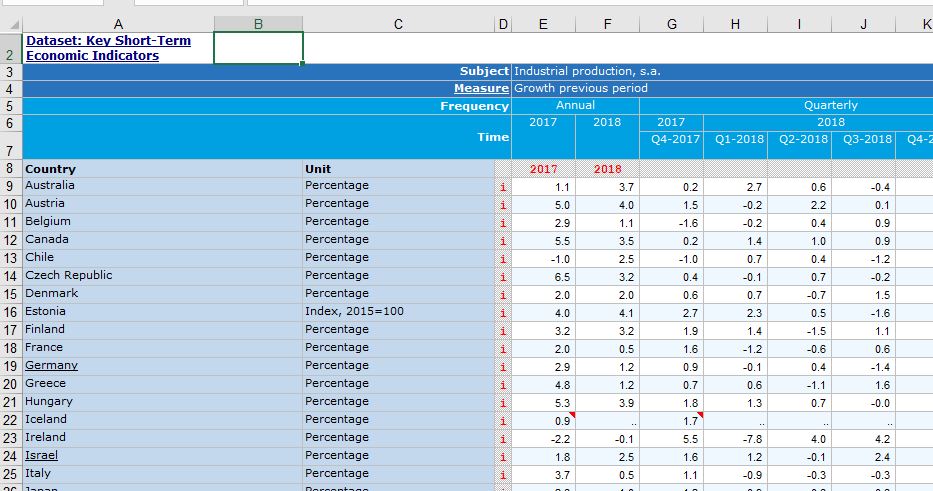Click the Annual header cell
Image resolution: width=933 pixels, height=491 pixels.
point(575,105)
